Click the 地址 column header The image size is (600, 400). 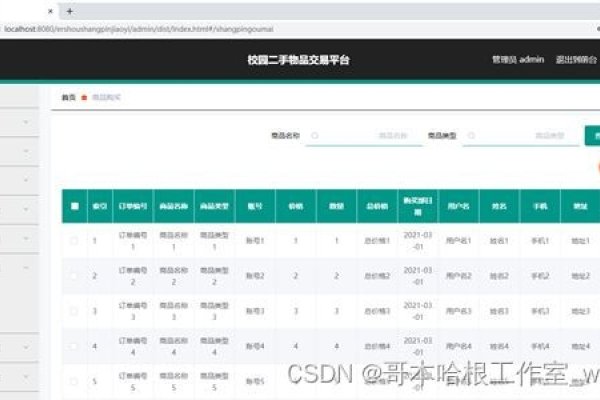click(580, 206)
